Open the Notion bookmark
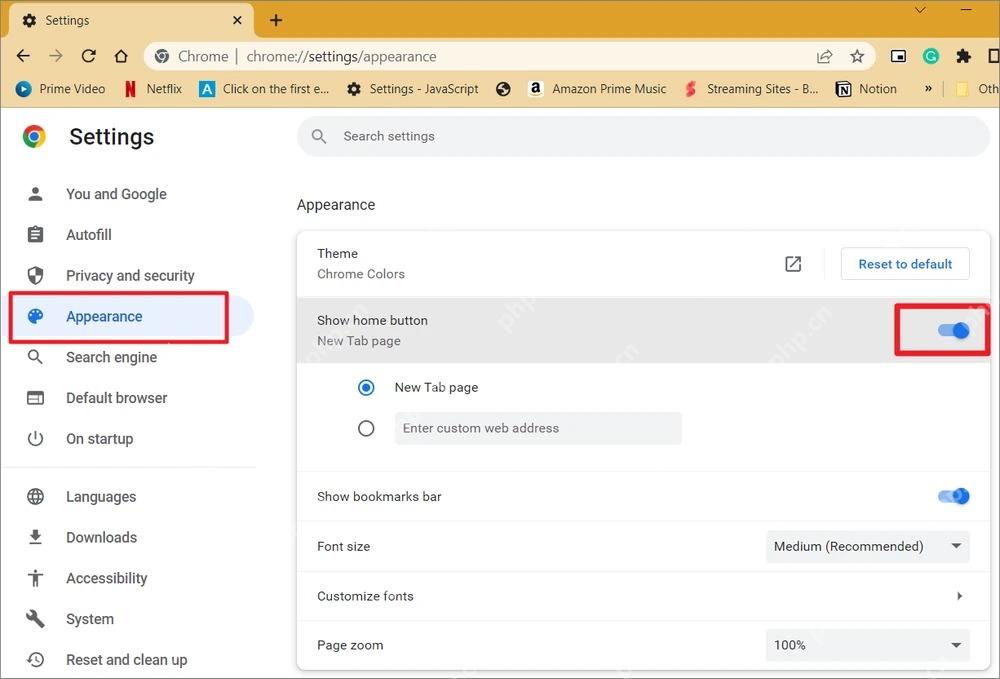Viewport: 1000px width, 679px height. tap(866, 89)
